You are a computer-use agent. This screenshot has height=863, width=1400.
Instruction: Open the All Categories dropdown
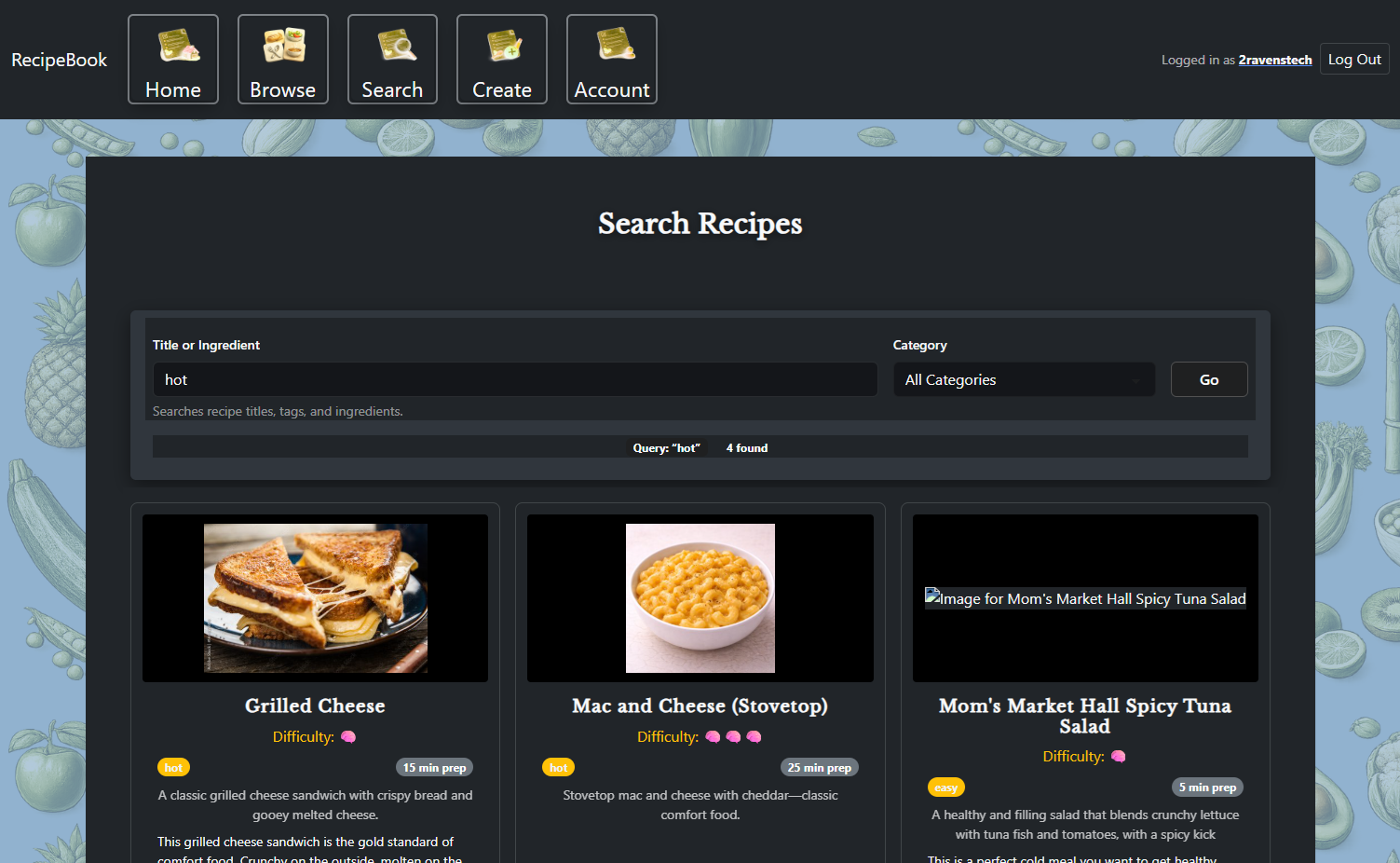pyautogui.click(x=1023, y=379)
